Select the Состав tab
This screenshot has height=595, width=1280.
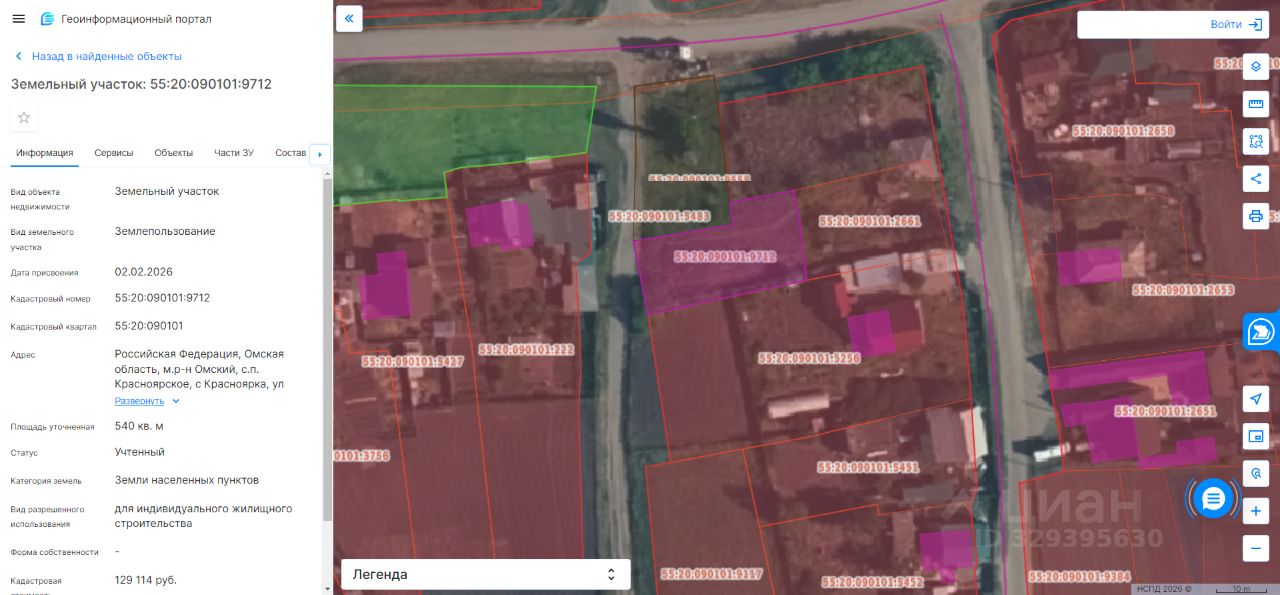point(291,153)
